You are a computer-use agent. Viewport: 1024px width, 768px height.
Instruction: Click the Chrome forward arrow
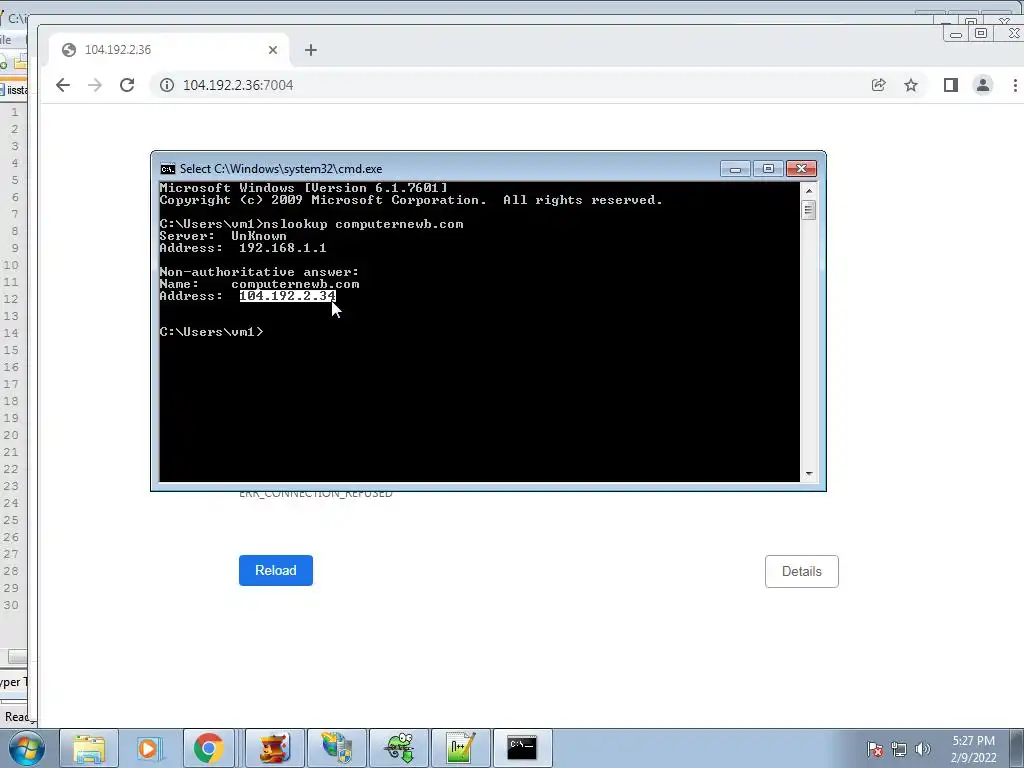pos(95,85)
